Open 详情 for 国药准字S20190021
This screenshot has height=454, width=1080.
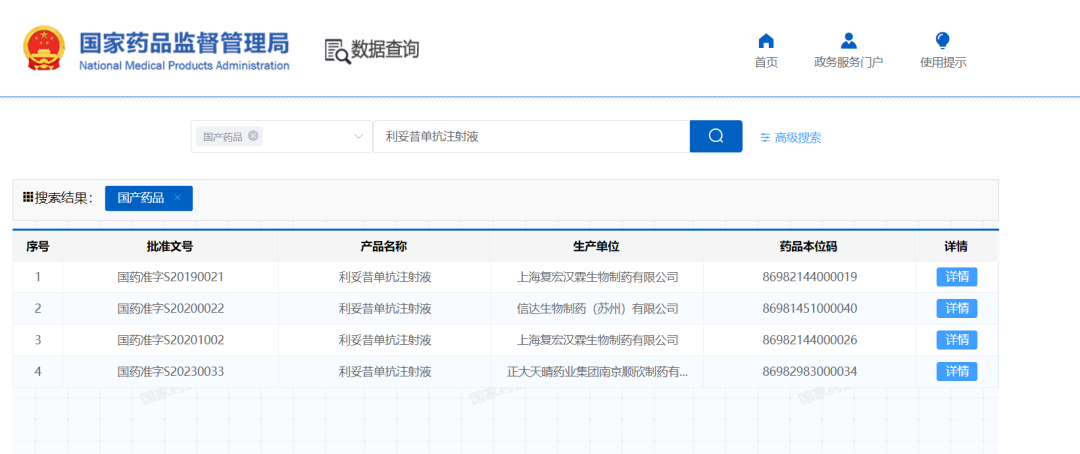point(957,277)
